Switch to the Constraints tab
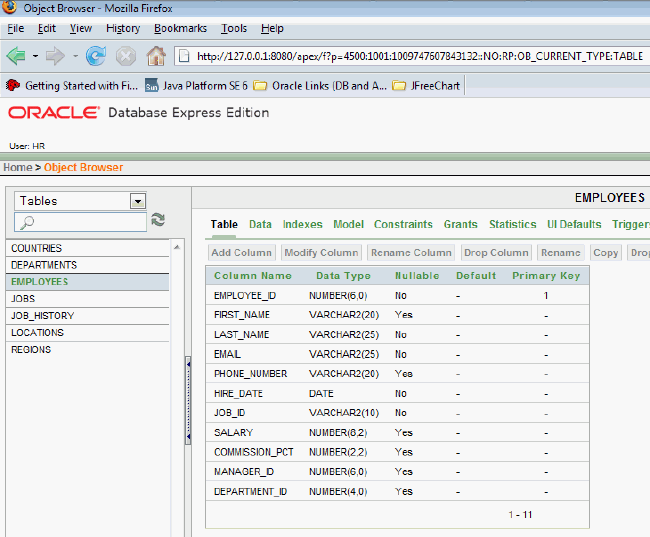 [403, 225]
